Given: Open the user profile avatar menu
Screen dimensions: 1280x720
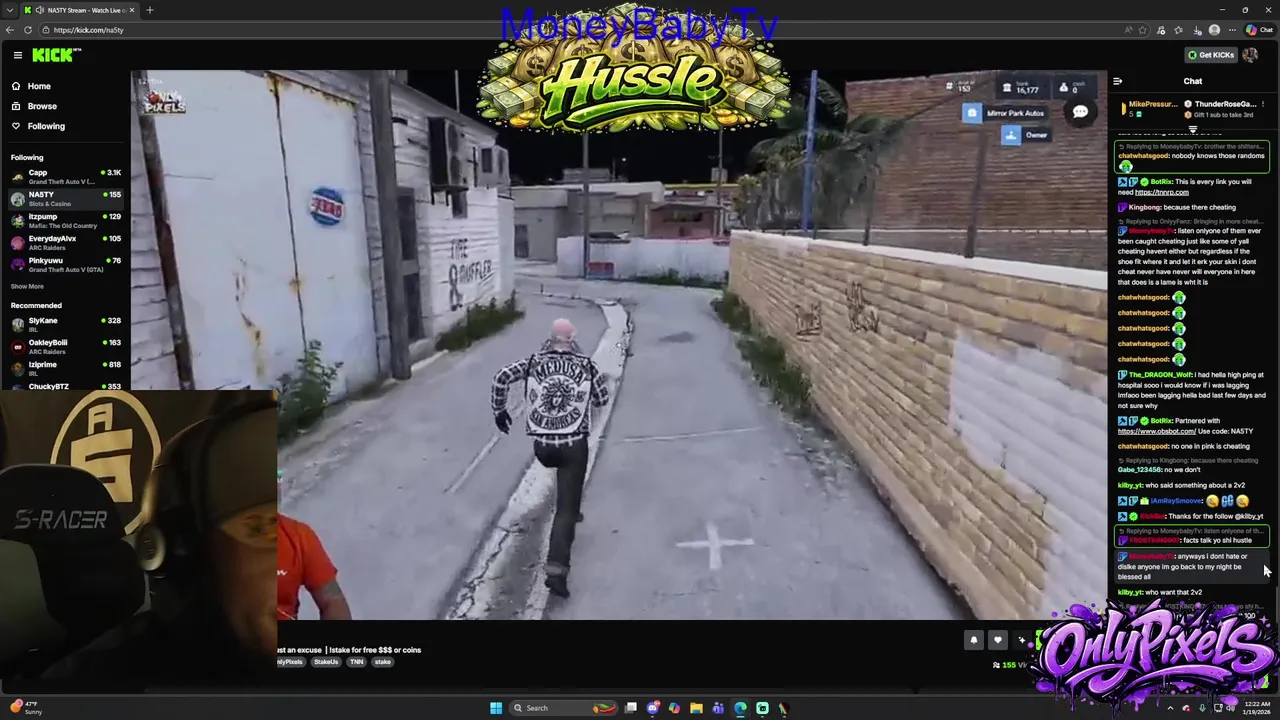Looking at the screenshot, I should point(1250,55).
